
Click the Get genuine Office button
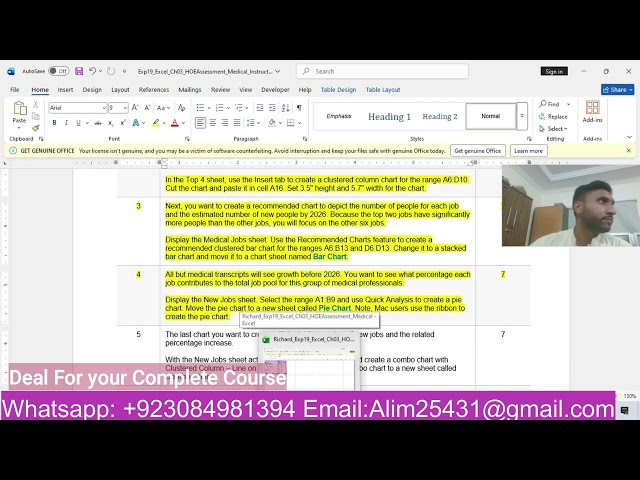(x=478, y=151)
